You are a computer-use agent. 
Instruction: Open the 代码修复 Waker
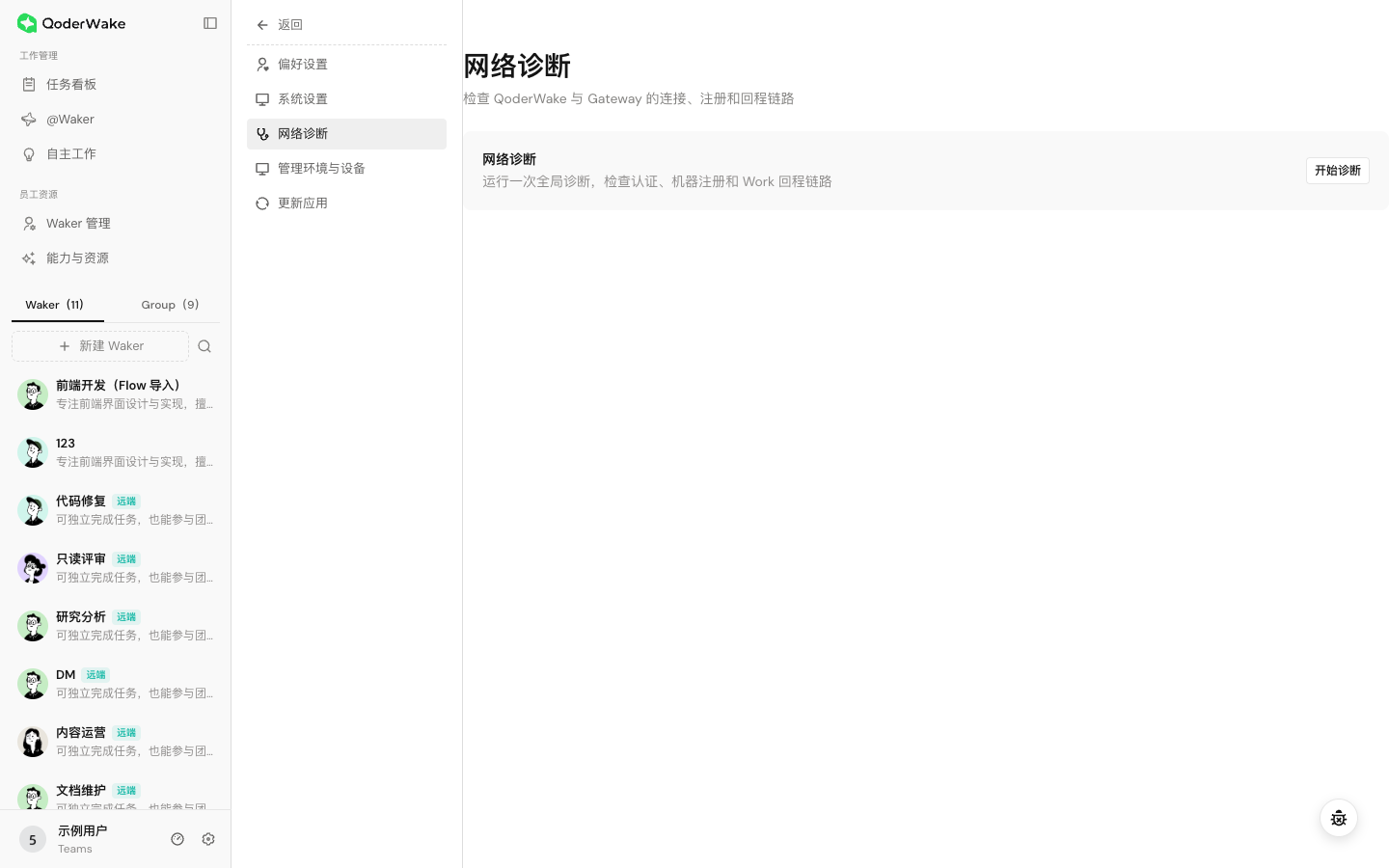pos(116,510)
